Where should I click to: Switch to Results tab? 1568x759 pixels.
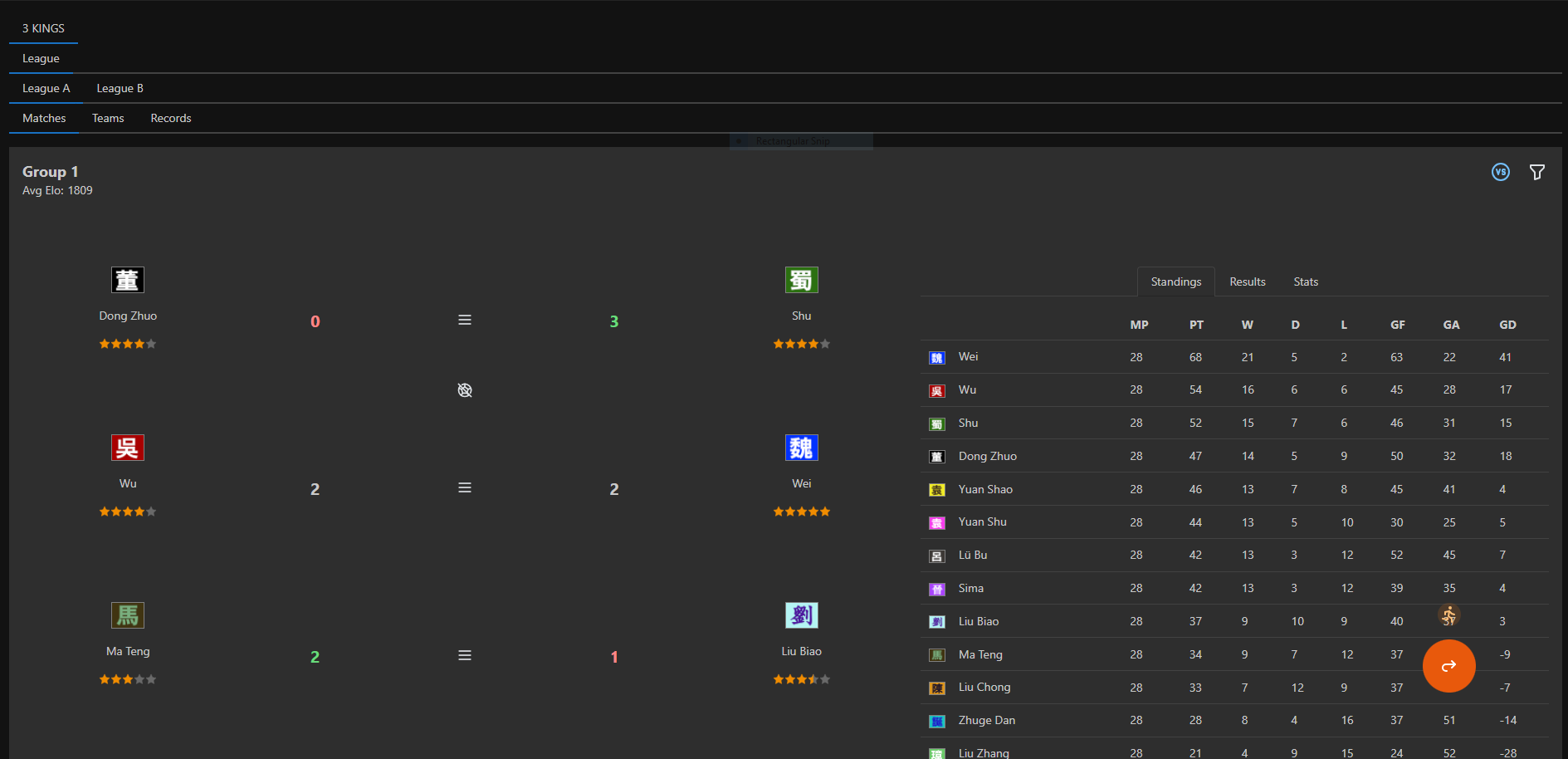point(1248,282)
